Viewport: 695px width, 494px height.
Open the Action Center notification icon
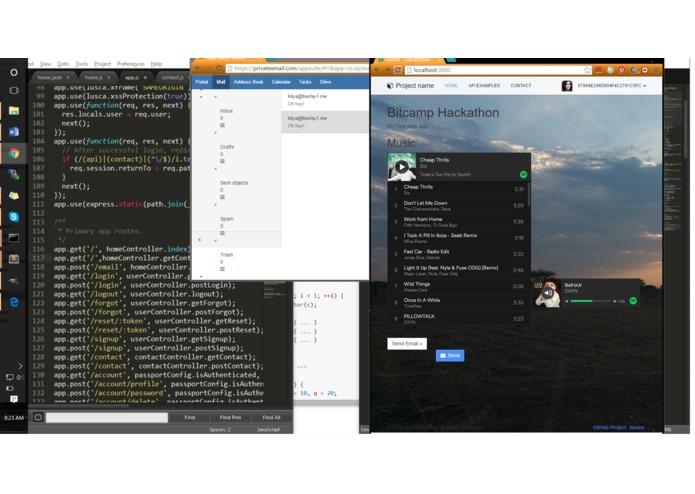14,399
